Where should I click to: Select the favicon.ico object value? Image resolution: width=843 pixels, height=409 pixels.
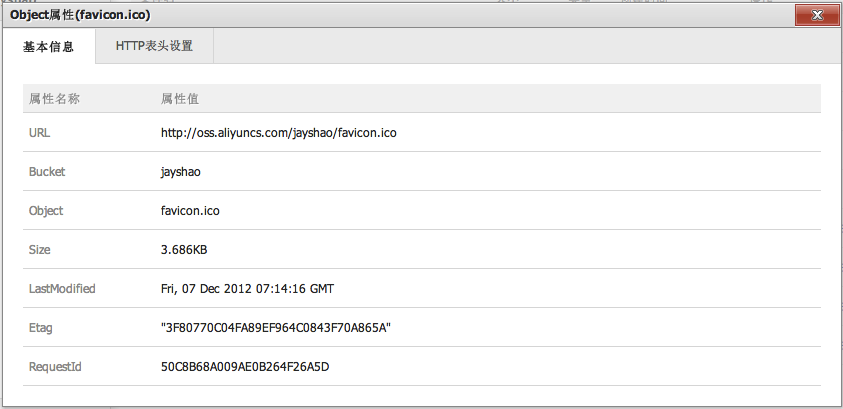point(190,211)
